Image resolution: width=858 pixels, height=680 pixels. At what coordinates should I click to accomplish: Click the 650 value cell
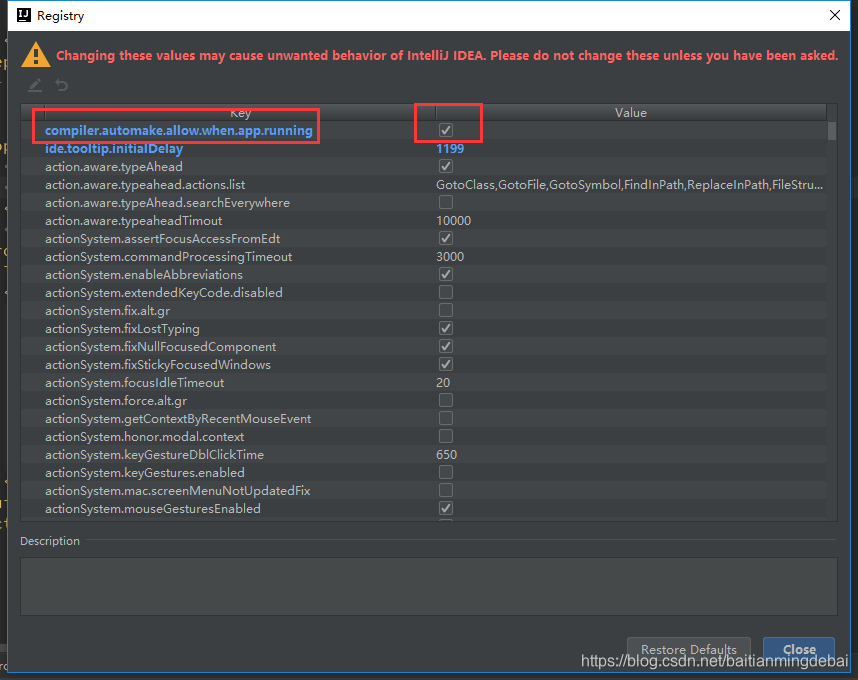coord(447,455)
